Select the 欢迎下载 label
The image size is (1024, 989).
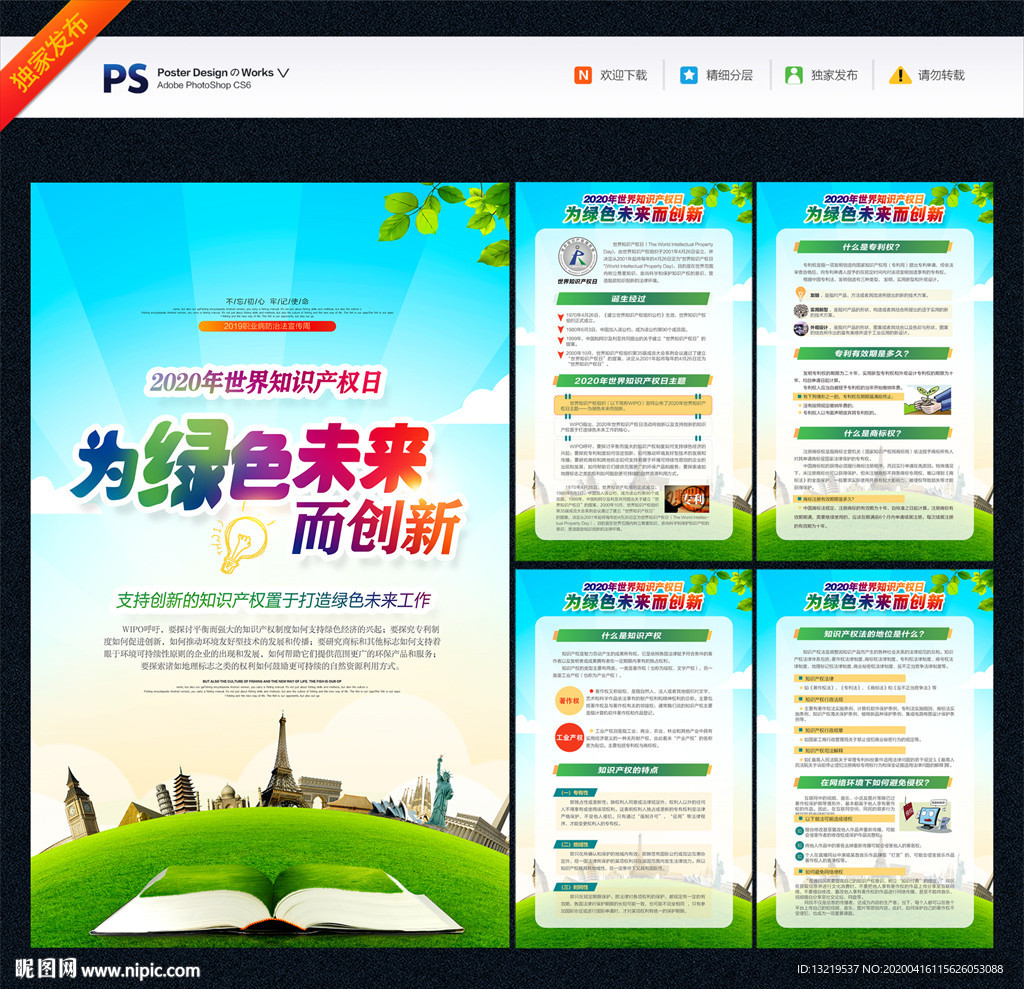pyautogui.click(x=624, y=75)
